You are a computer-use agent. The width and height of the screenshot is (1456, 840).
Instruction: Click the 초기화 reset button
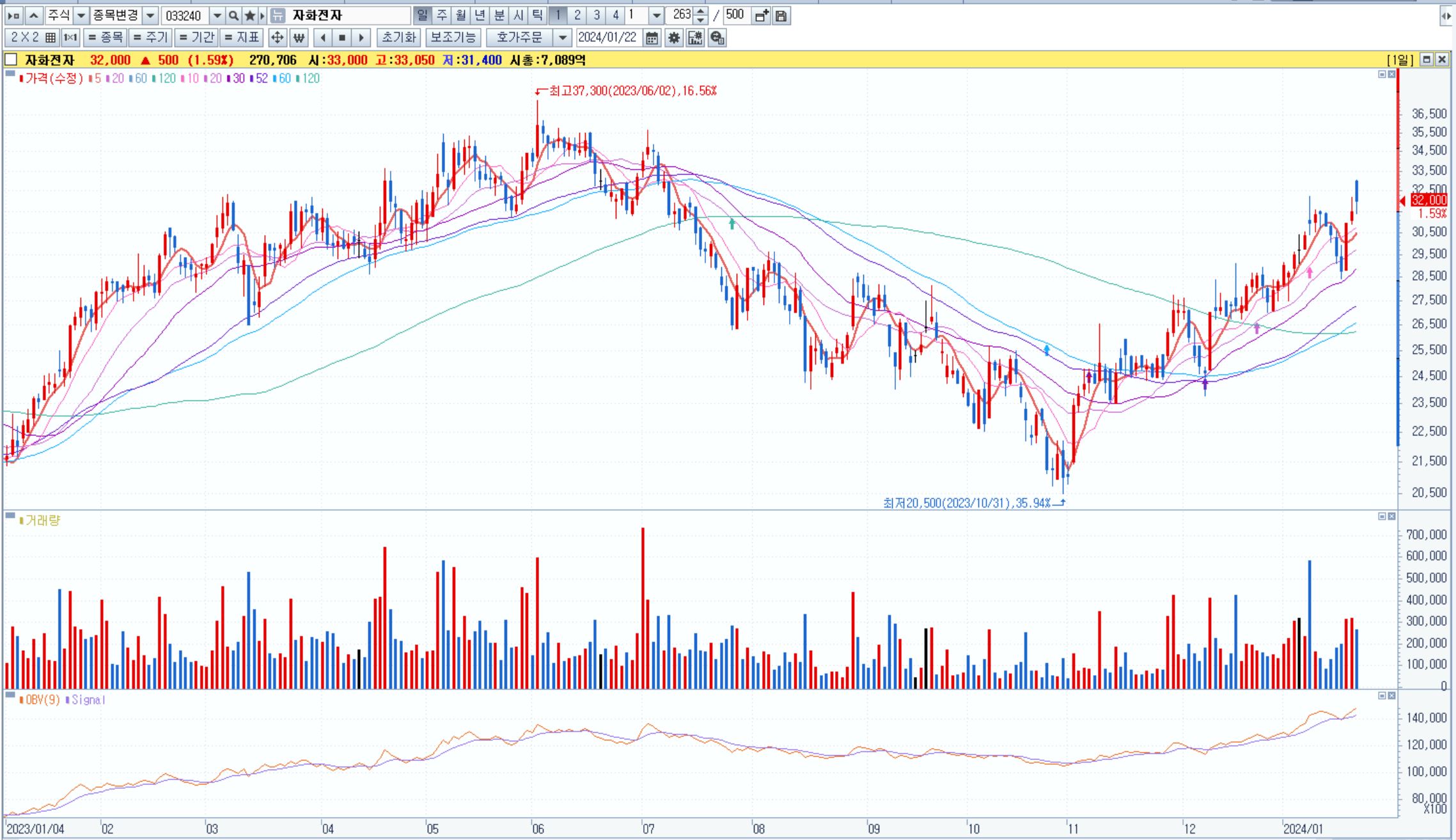coord(398,38)
